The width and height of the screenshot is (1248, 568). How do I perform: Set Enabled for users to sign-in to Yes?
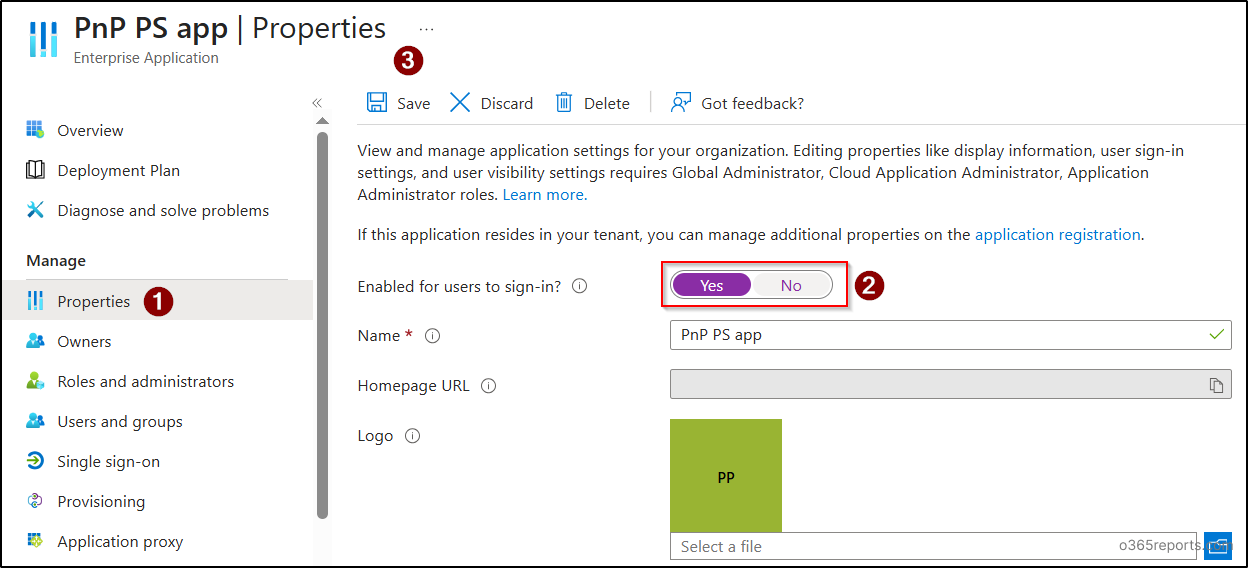712,285
